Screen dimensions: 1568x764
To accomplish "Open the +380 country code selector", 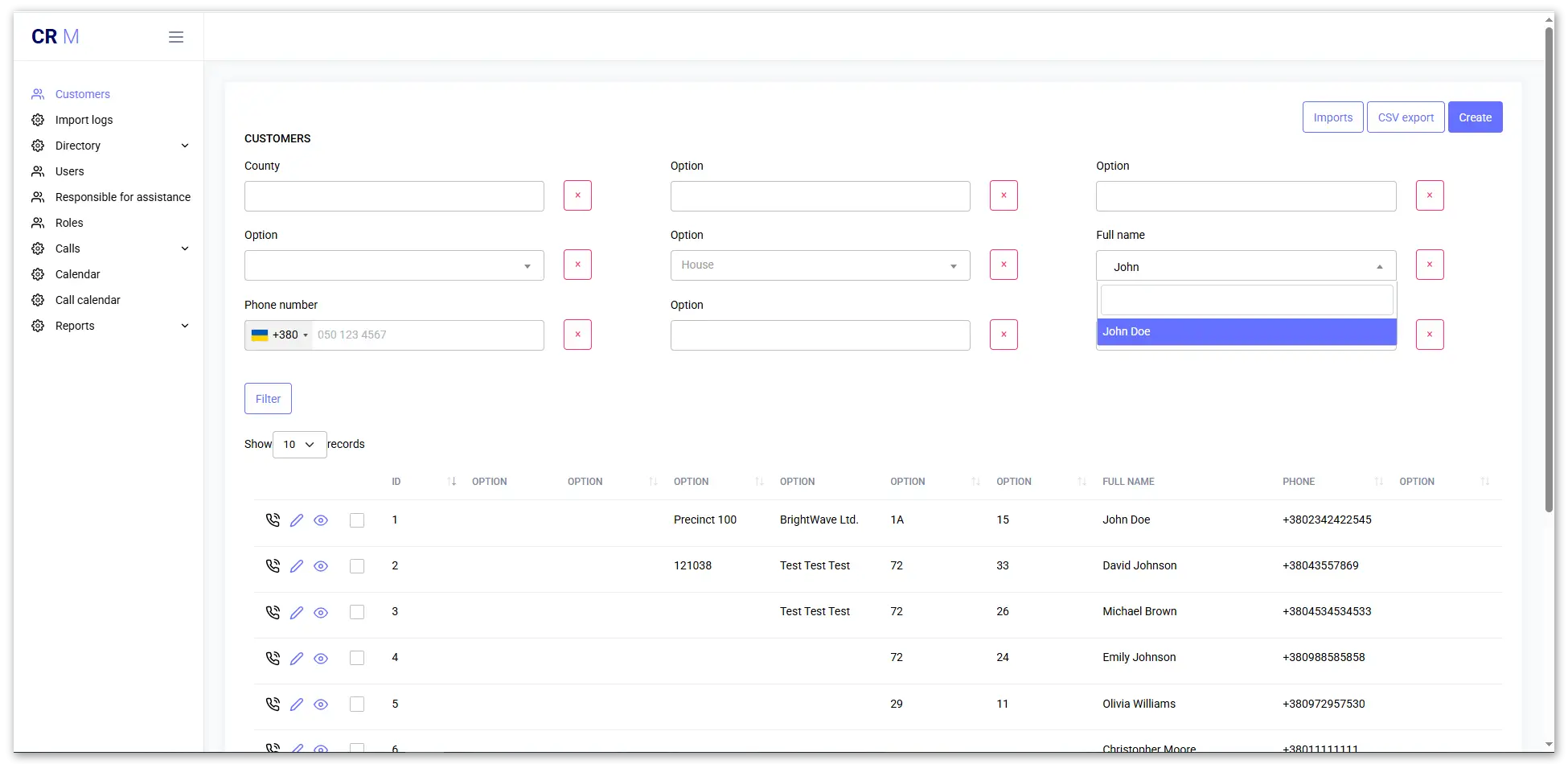I will click(x=280, y=335).
